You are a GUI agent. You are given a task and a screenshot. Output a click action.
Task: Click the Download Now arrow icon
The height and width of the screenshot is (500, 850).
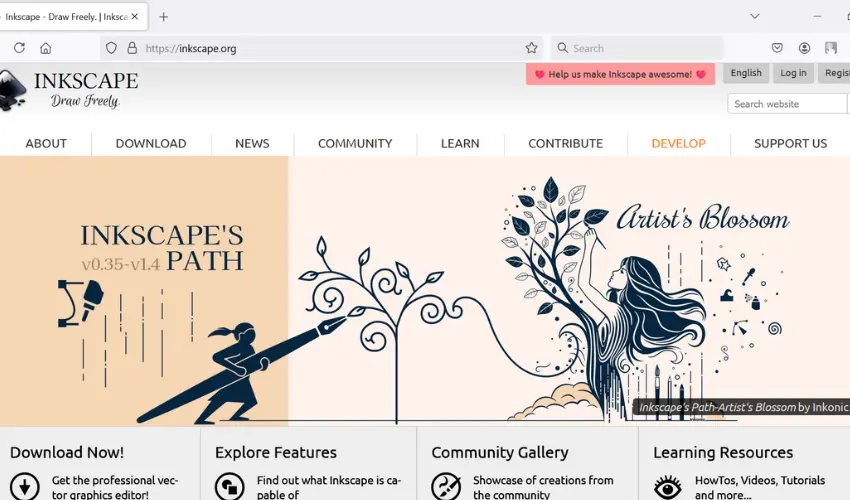pos(24,486)
